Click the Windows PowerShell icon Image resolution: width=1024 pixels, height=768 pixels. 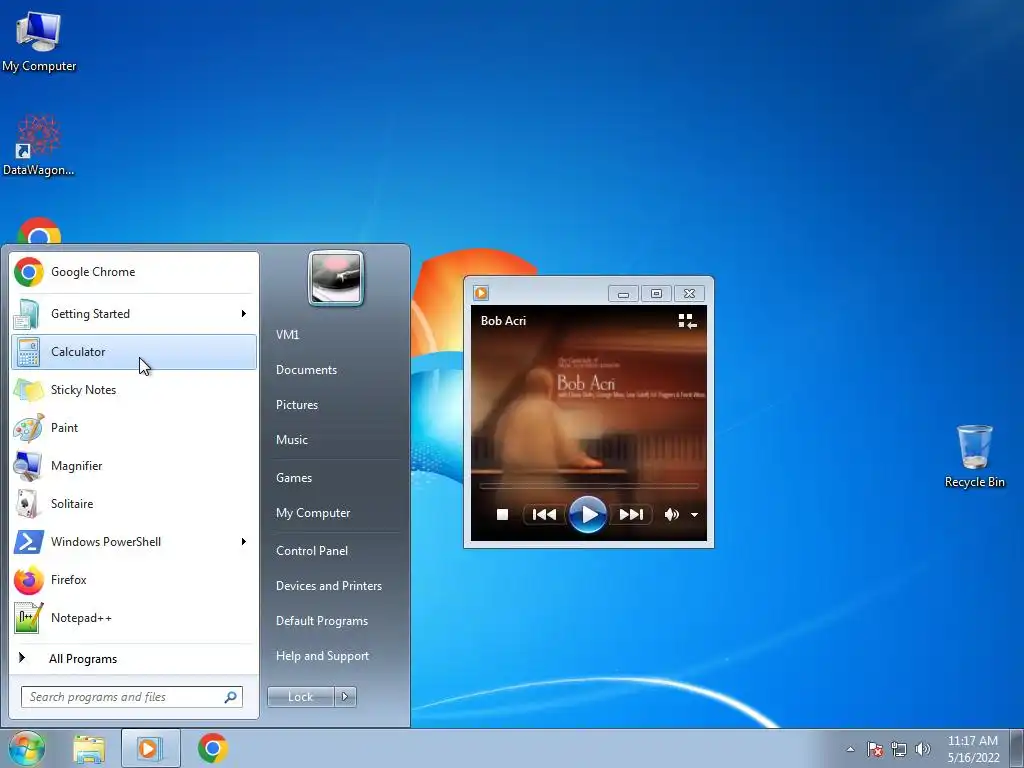pos(29,542)
